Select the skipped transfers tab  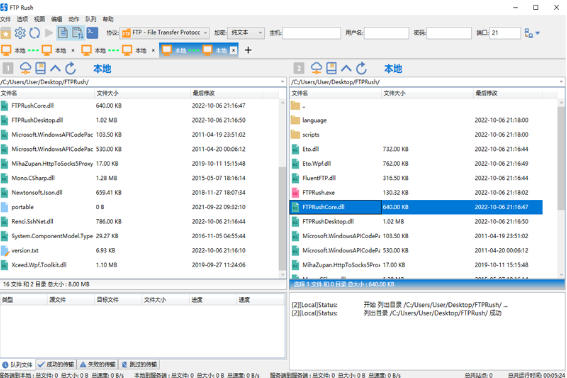(140, 364)
